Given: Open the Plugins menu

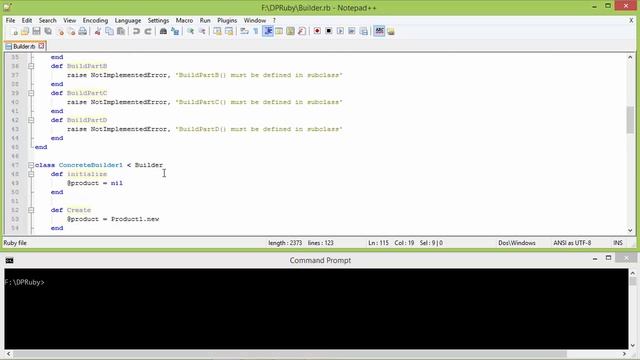Looking at the screenshot, I should (x=227, y=20).
